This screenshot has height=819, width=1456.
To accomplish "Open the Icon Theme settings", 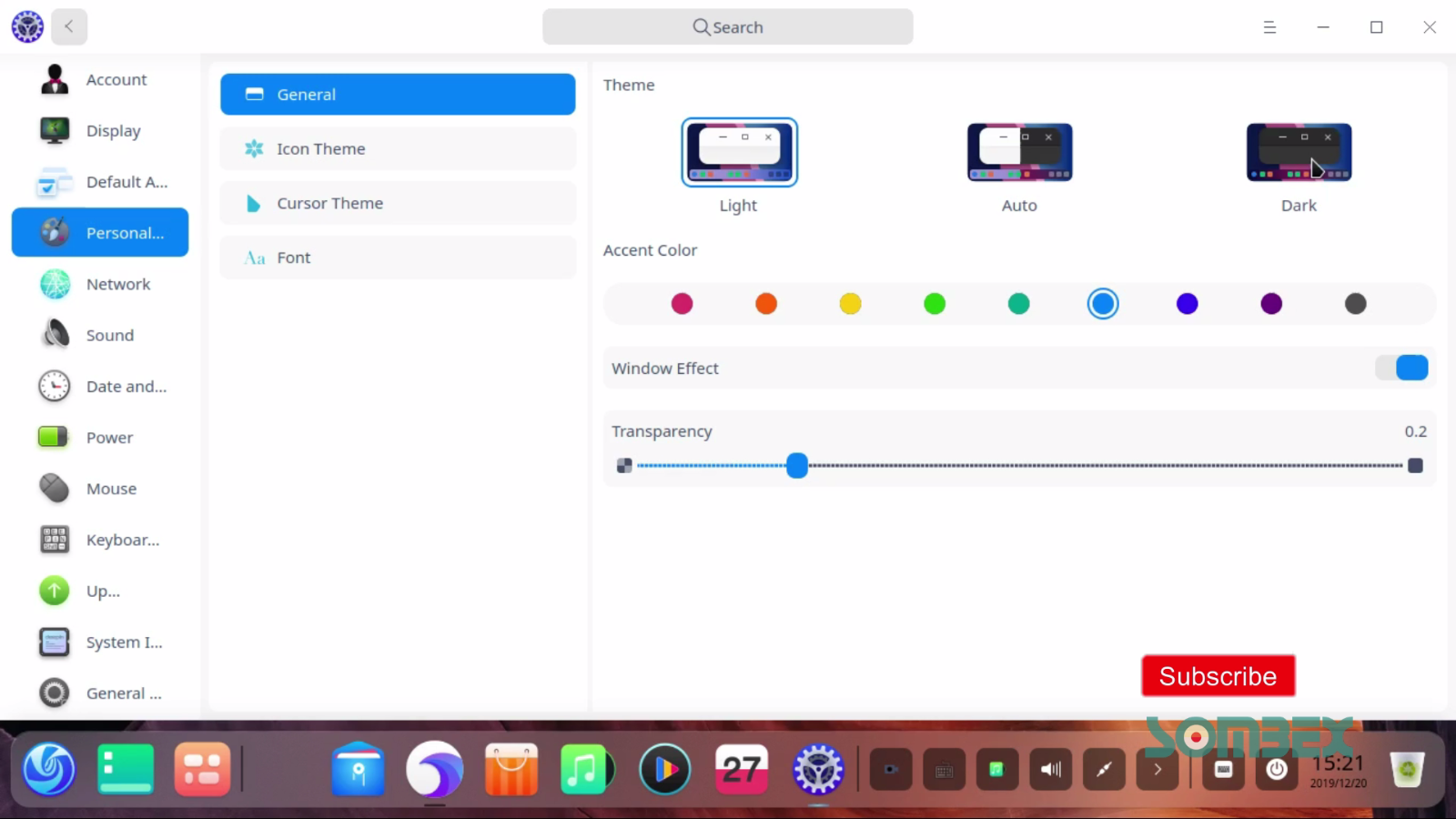I will pyautogui.click(x=398, y=148).
